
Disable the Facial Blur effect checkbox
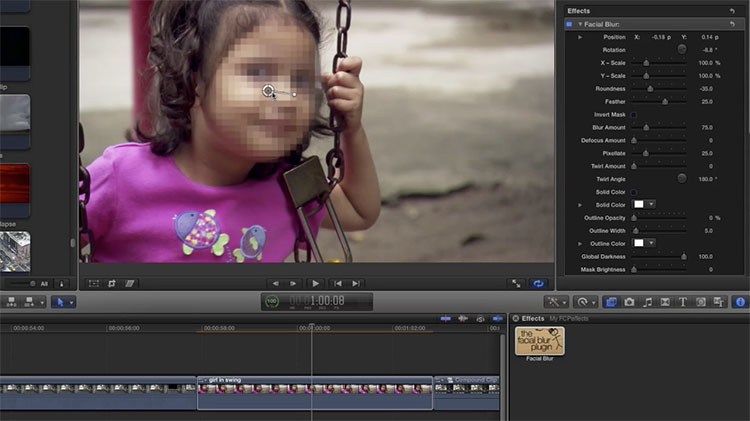pyautogui.click(x=569, y=23)
